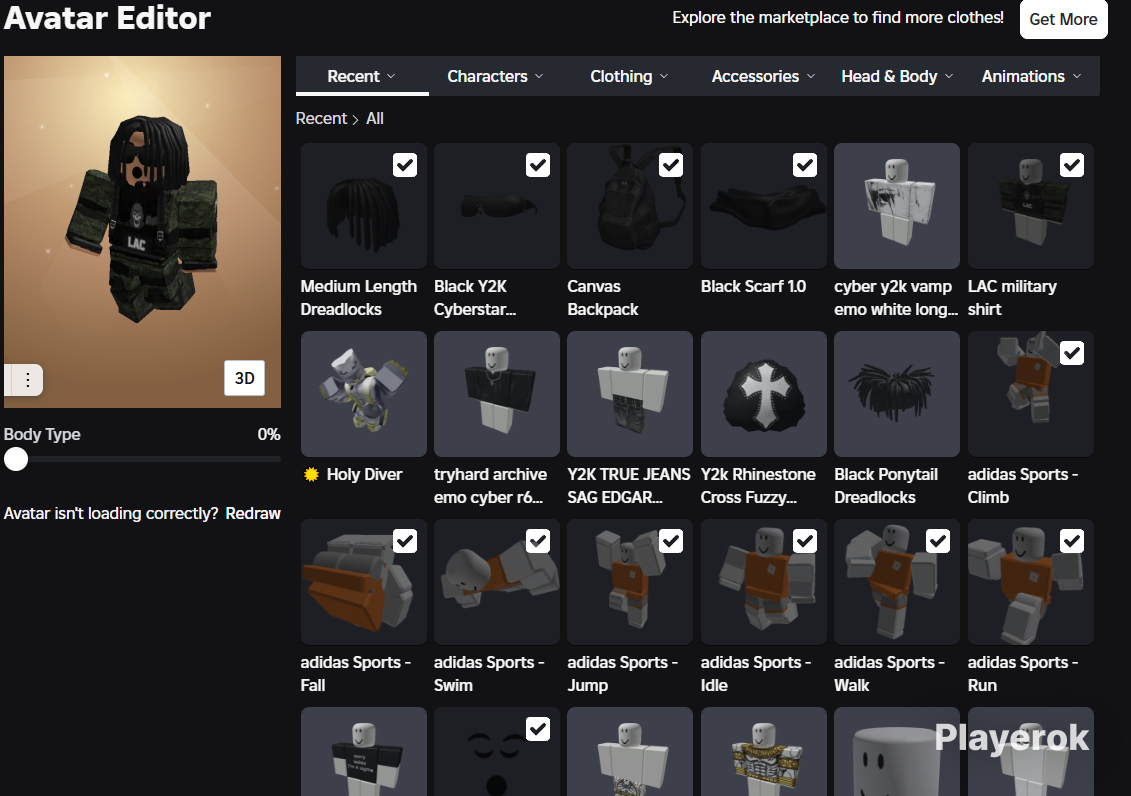
Task: Switch to the Recent tab
Action: point(362,76)
